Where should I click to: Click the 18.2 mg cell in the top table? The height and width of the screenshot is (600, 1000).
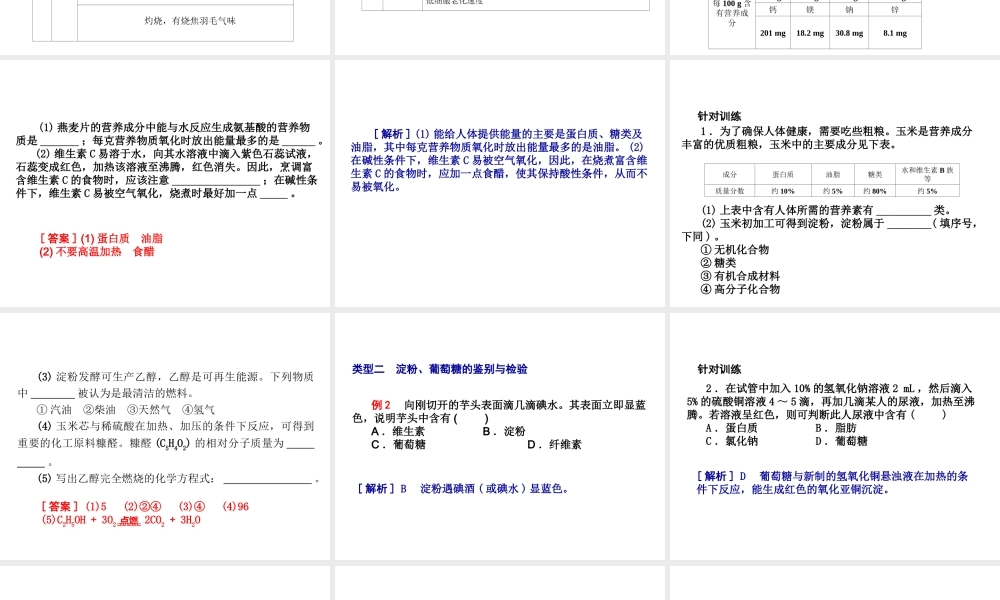pyautogui.click(x=810, y=33)
